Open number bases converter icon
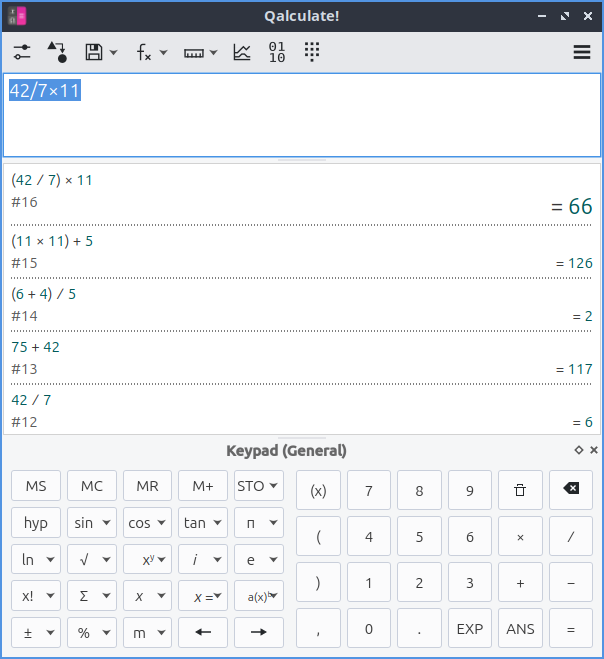The width and height of the screenshot is (604, 659). point(277,53)
